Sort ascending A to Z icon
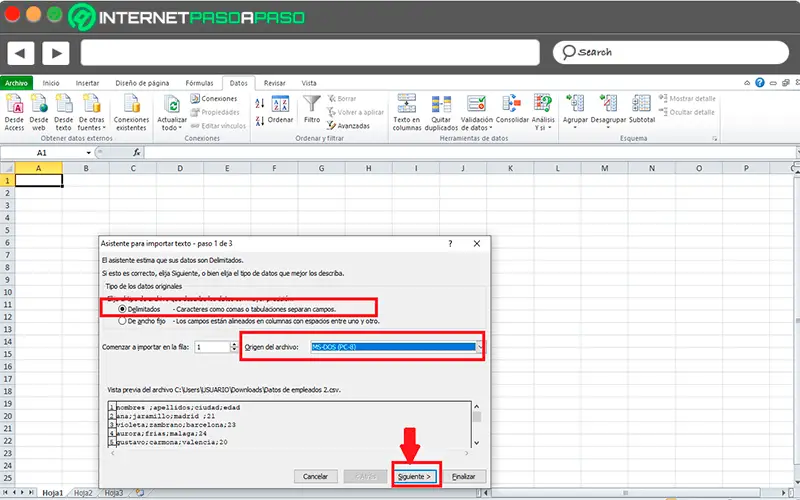 (259, 103)
